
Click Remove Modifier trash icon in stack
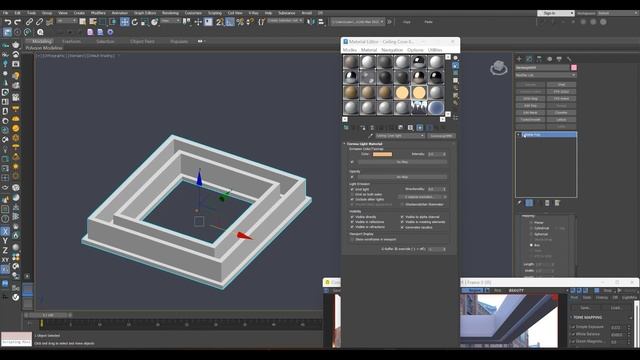(x=547, y=203)
